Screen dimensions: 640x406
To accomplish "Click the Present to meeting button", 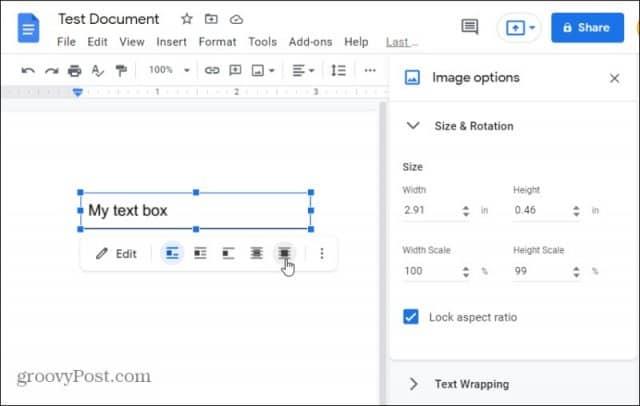I will 515,28.
